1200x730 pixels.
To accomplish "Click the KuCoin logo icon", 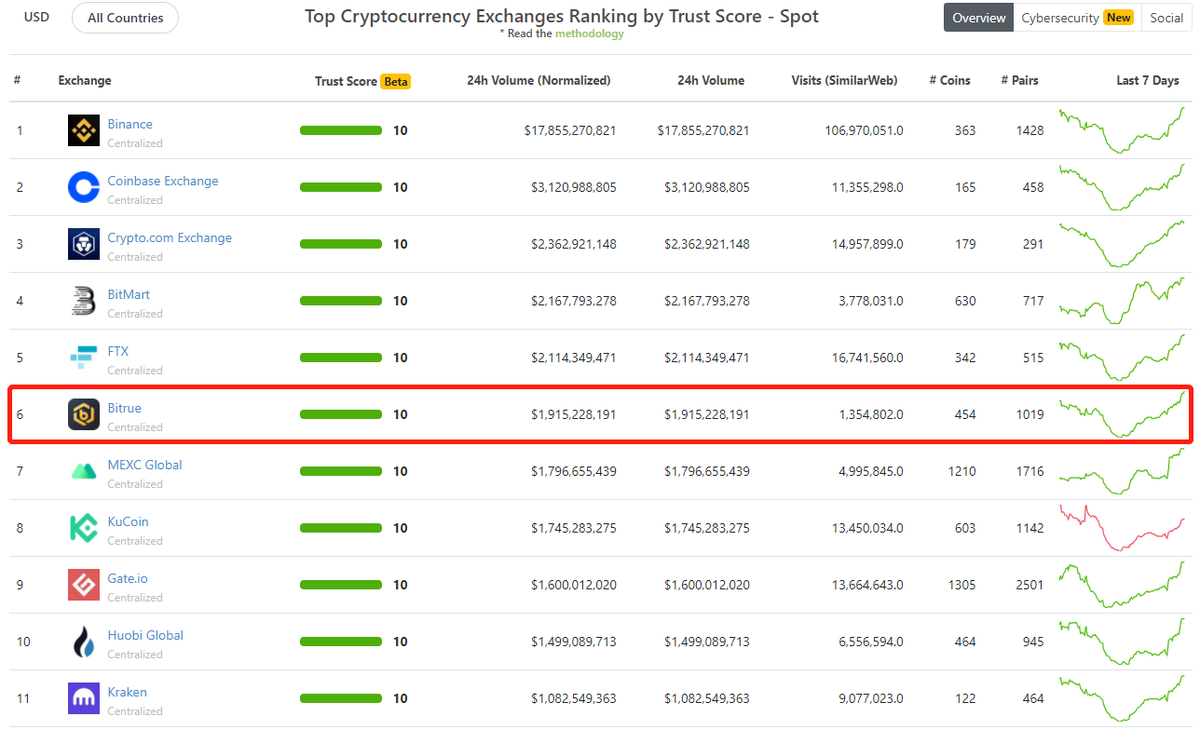I will (83, 528).
